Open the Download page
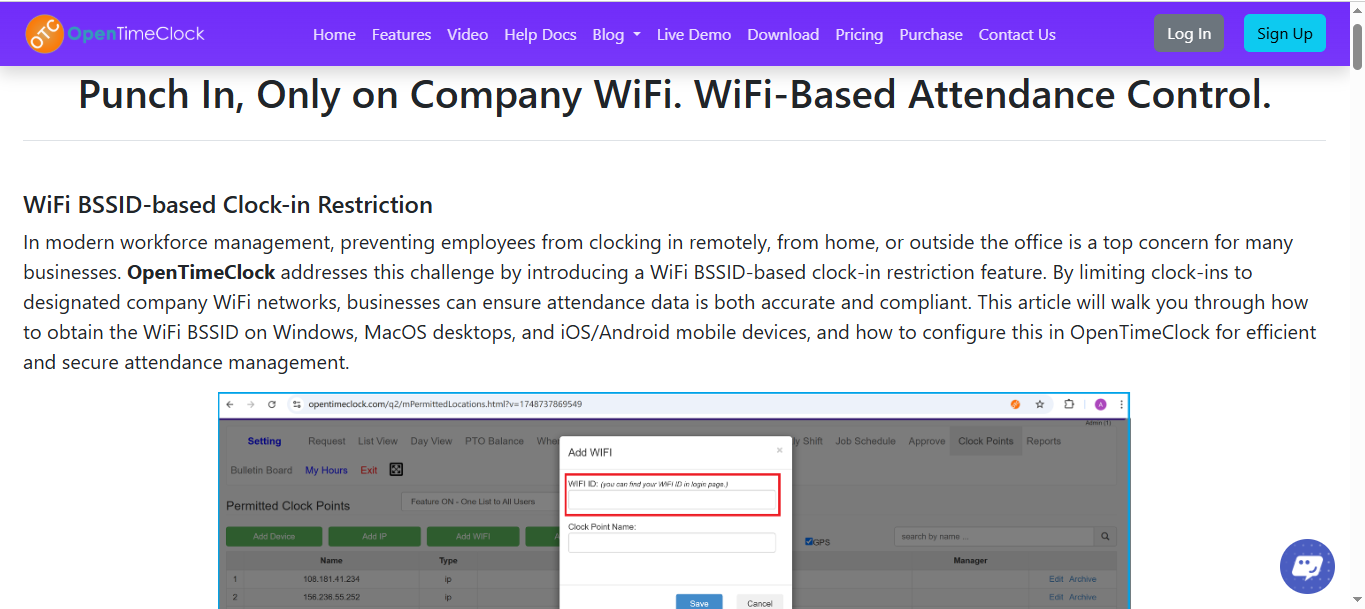 pos(783,34)
